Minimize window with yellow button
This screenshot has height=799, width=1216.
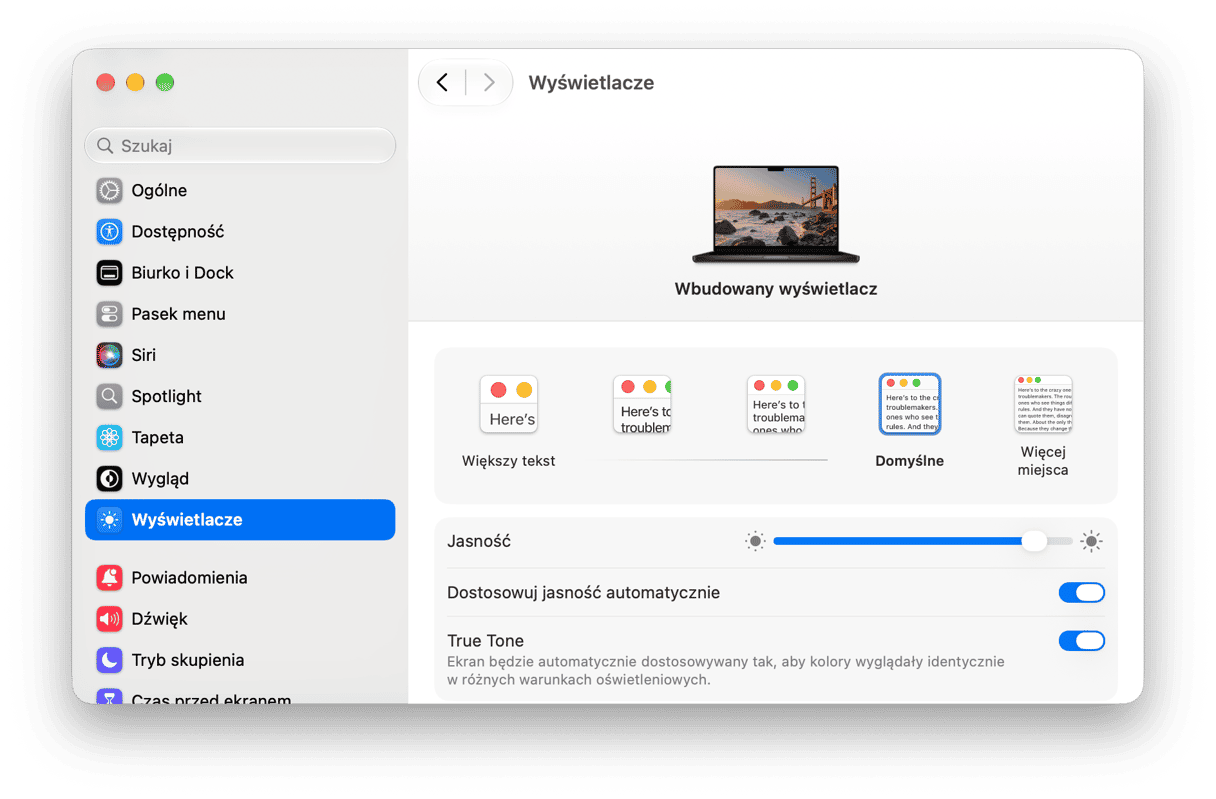pos(135,82)
